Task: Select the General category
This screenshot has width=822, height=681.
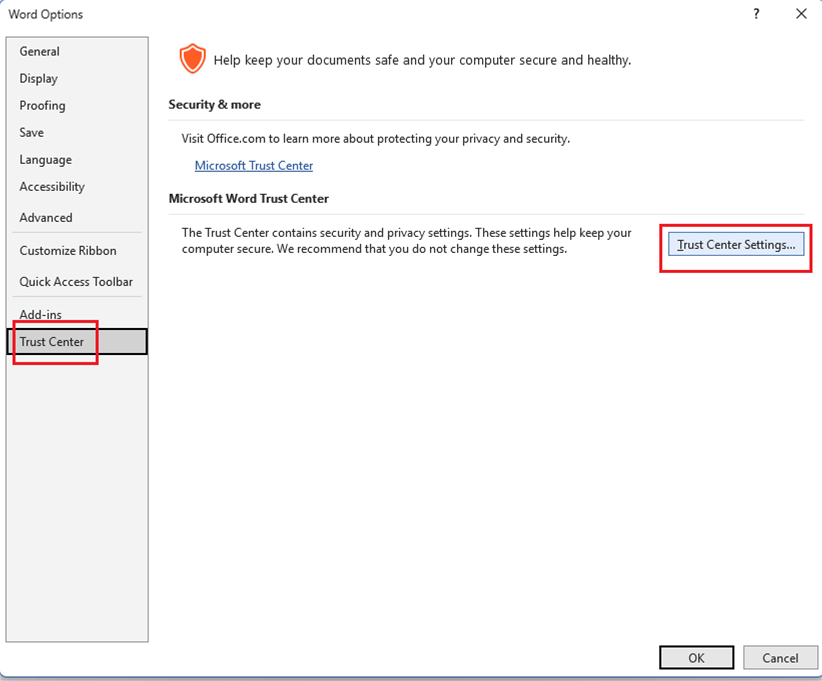Action: pyautogui.click(x=40, y=51)
